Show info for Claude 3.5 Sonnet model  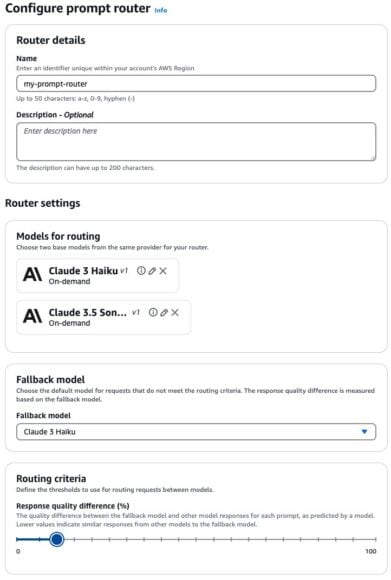[153, 312]
